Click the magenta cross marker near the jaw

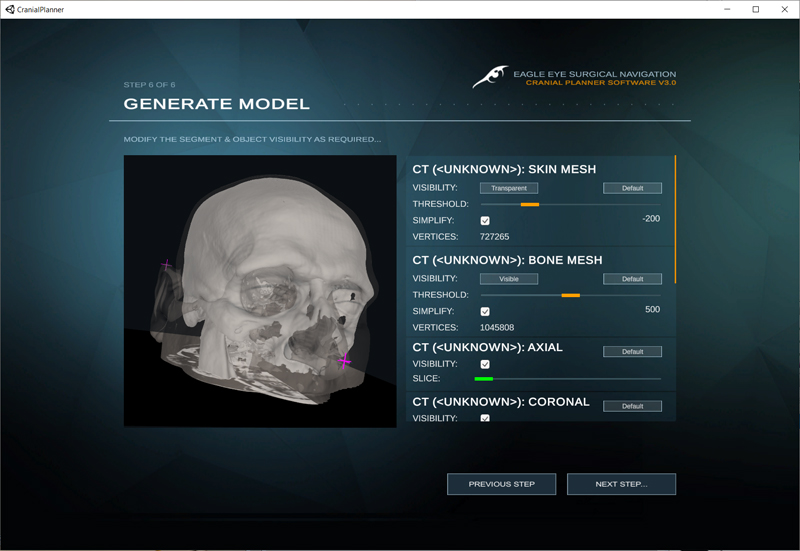[344, 362]
